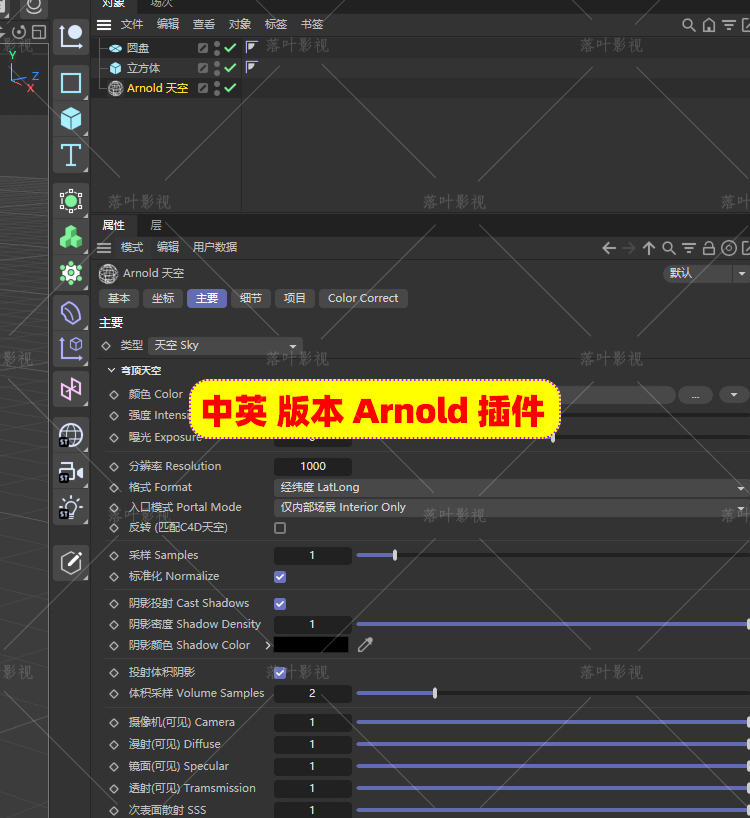Click the 基本 tab button
This screenshot has width=750, height=818.
pyautogui.click(x=119, y=298)
